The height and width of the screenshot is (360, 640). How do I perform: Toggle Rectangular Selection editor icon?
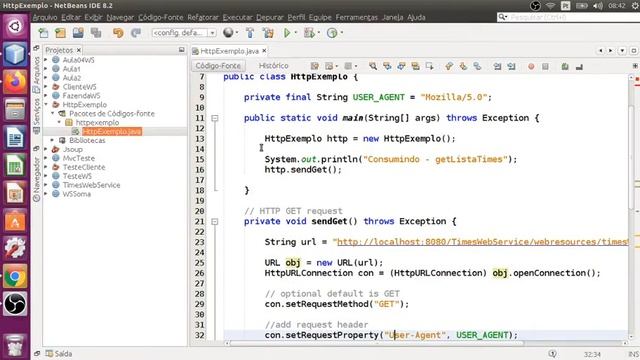429,66
